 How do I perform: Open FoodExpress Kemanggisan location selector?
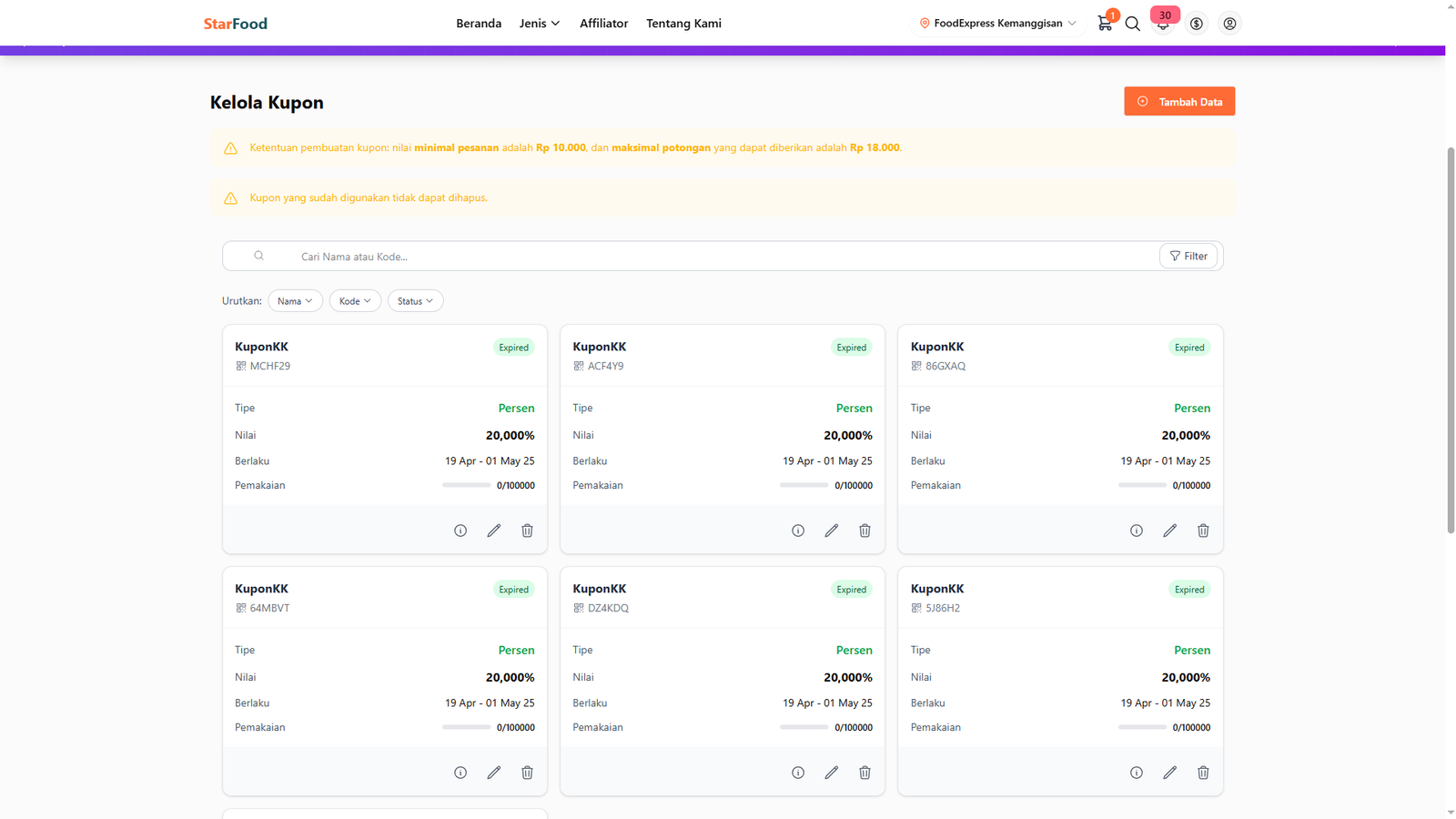point(997,24)
